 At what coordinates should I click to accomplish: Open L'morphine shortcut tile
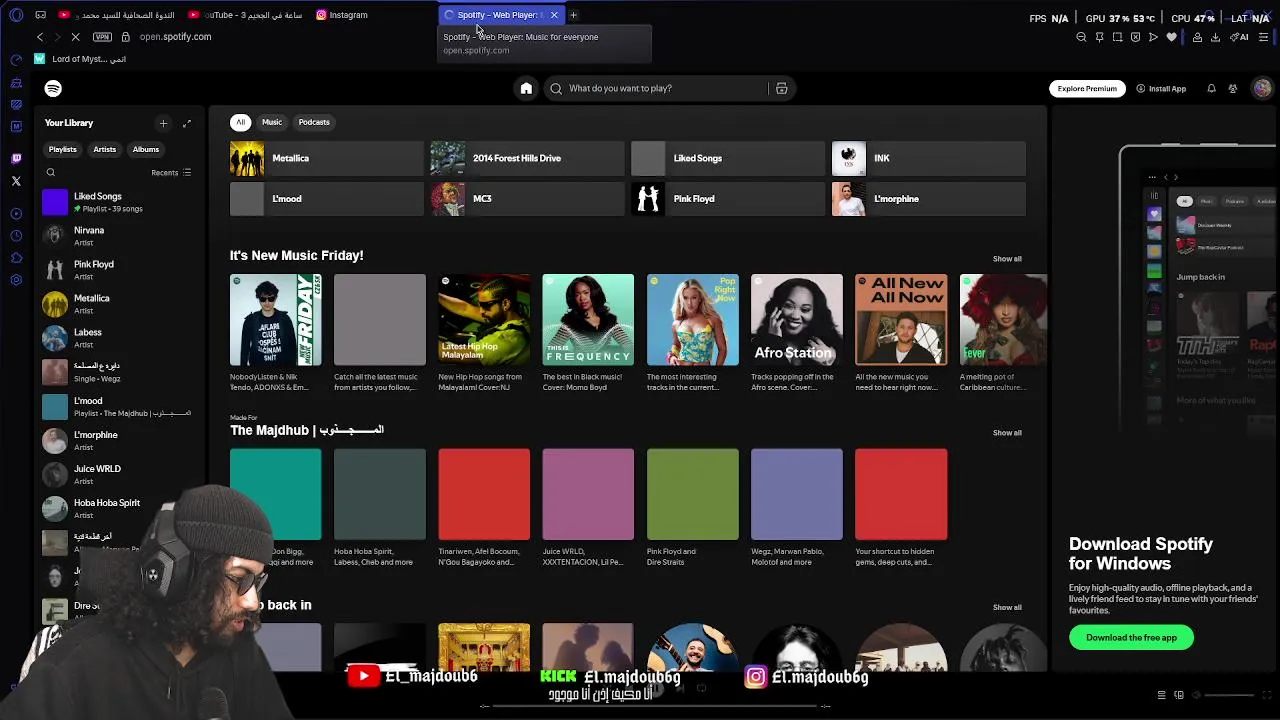tap(929, 199)
